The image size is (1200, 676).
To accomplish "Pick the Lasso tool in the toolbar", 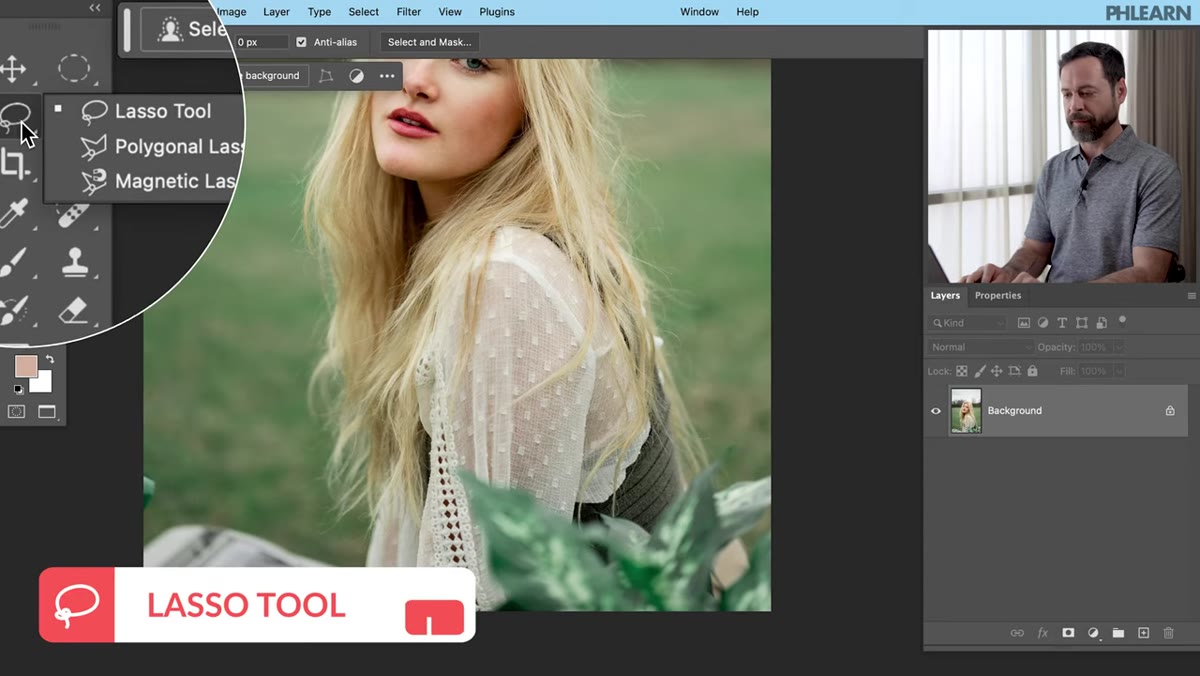I will click(x=13, y=118).
